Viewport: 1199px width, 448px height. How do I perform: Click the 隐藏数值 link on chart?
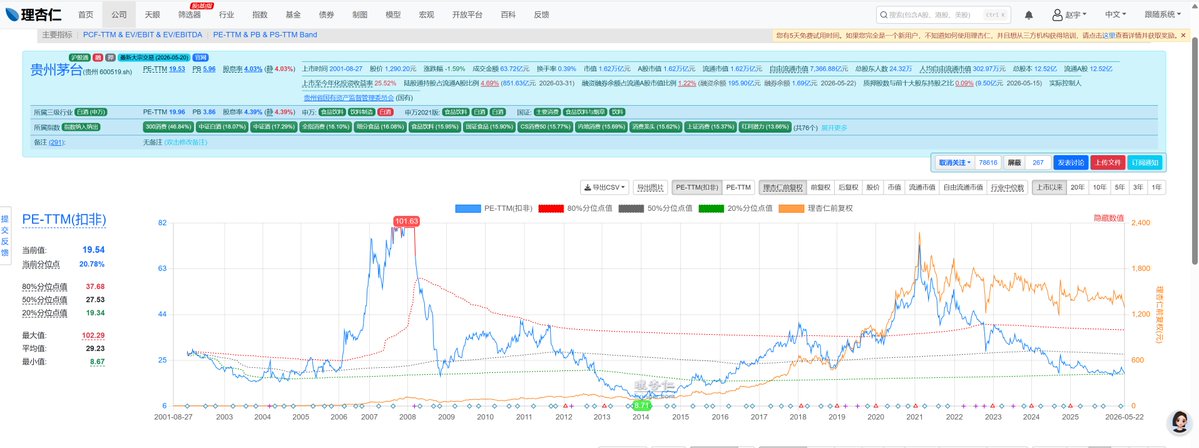[x=1109, y=219]
